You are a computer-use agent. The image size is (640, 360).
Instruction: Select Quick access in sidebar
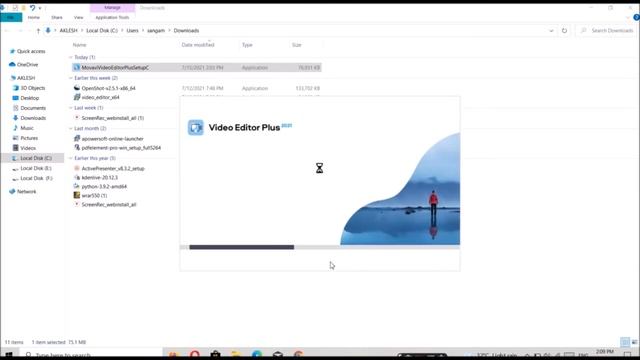click(27, 51)
